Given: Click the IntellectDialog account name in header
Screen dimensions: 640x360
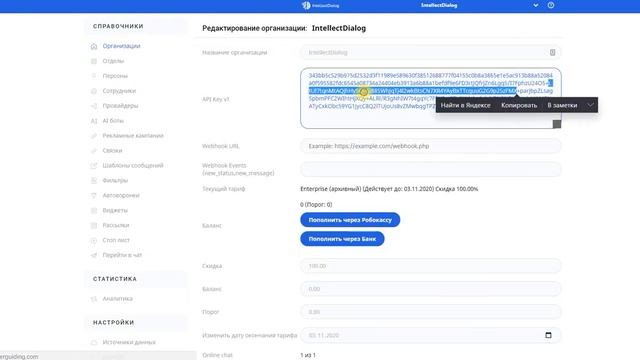Looking at the screenshot, I should click(439, 5).
